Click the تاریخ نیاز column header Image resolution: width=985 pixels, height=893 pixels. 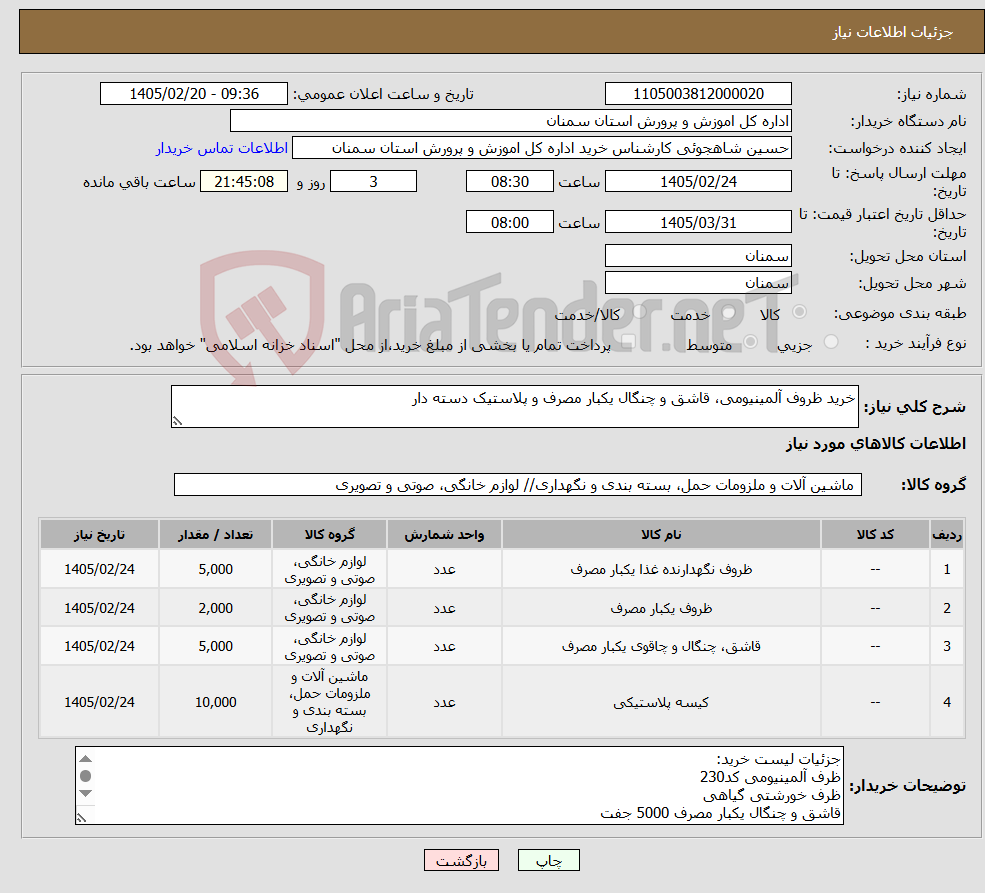pos(99,534)
